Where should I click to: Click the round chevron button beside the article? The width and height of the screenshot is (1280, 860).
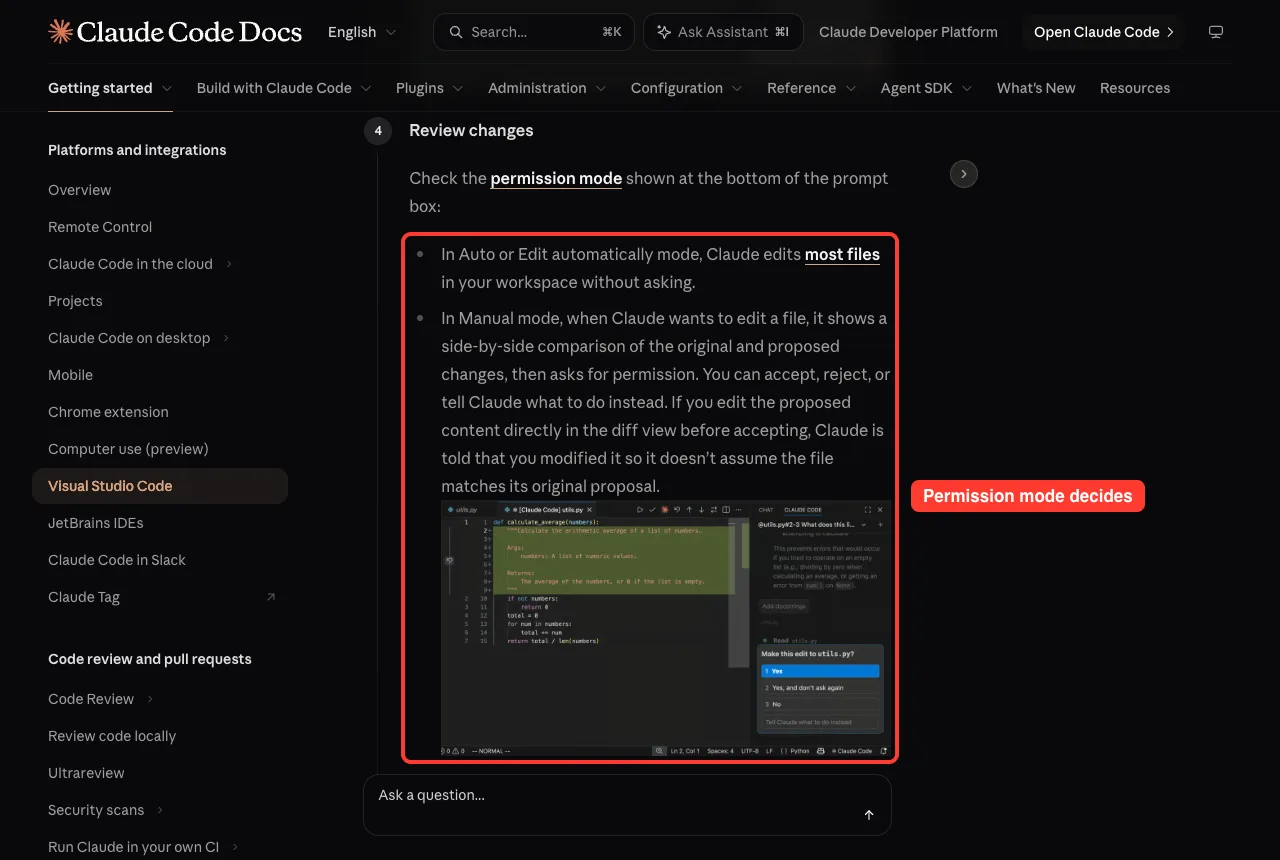(x=963, y=174)
